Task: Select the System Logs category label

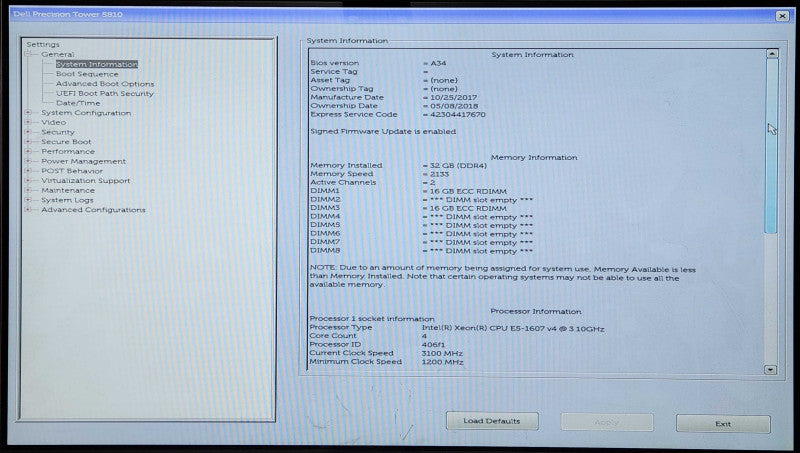Action: click(67, 200)
